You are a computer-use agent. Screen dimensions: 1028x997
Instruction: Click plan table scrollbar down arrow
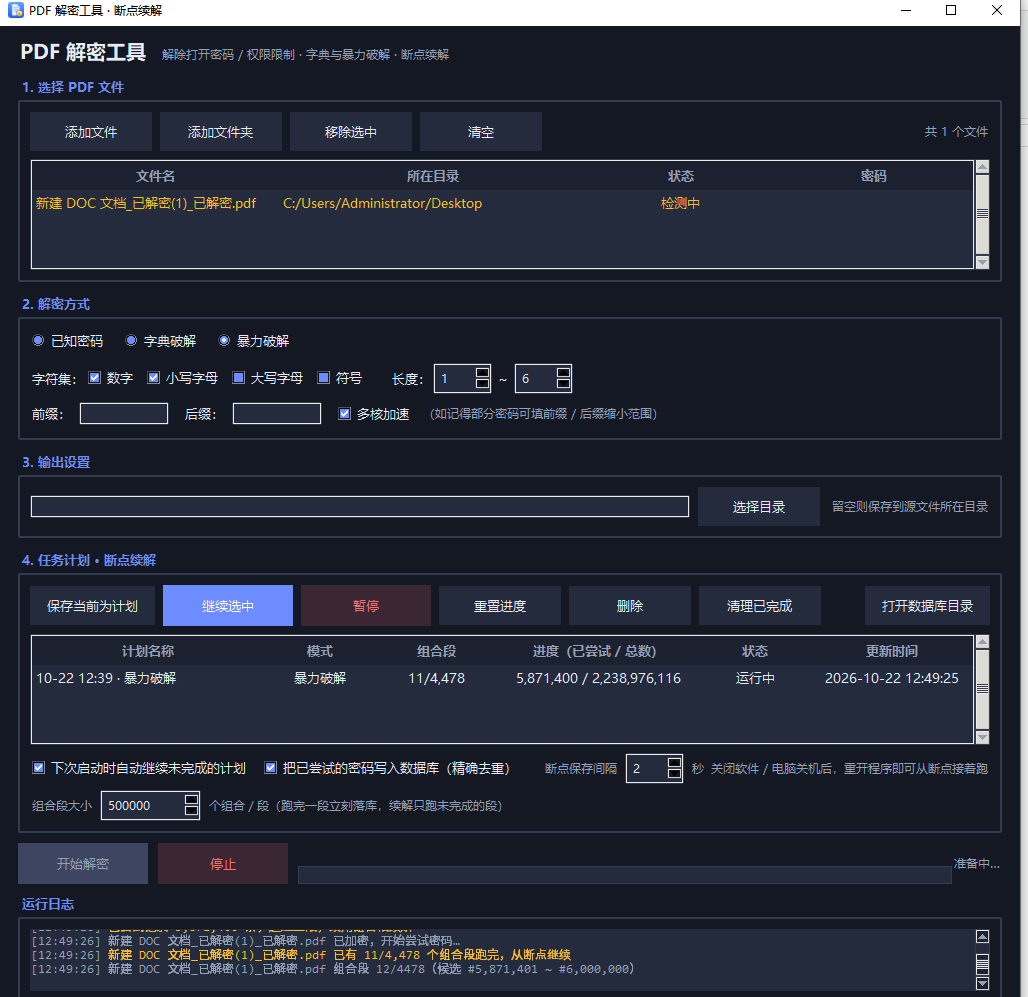click(x=982, y=737)
